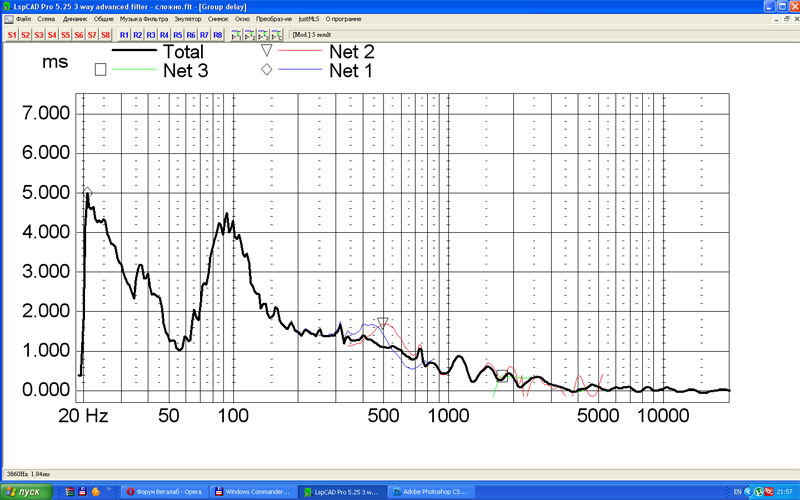Open the justMLS menu
Viewport: 800px width, 500px height.
(x=309, y=19)
